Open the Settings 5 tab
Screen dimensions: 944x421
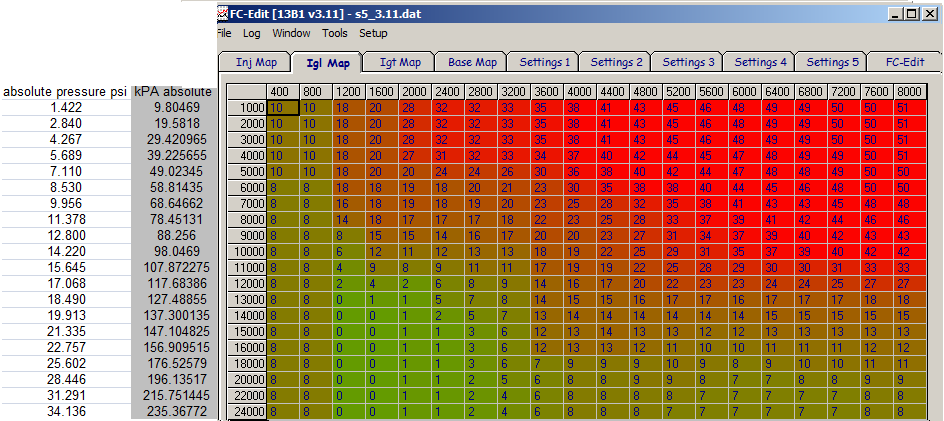coord(832,62)
